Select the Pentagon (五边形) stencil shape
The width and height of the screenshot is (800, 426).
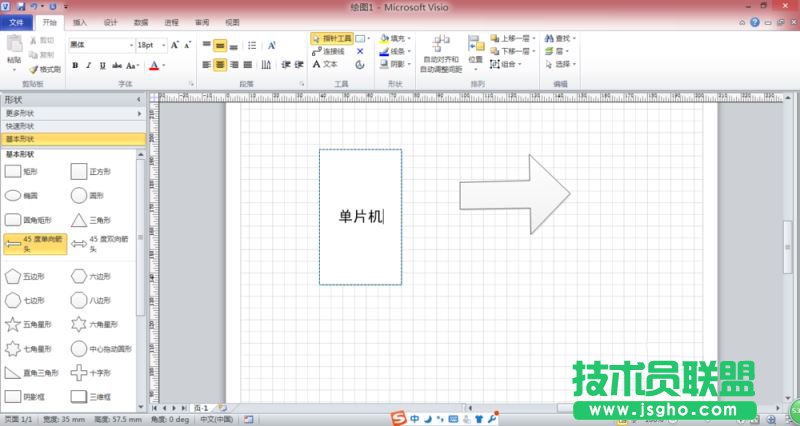pos(24,276)
